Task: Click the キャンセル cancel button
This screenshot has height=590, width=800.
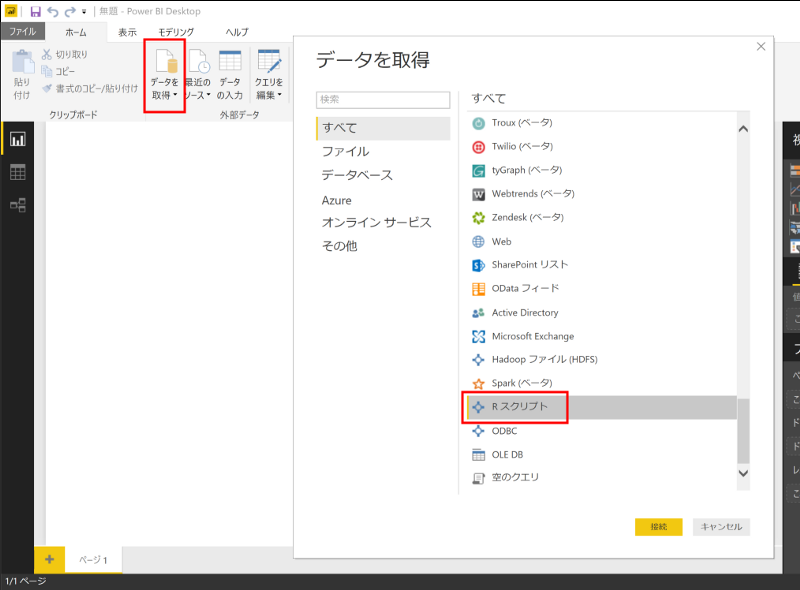Action: (x=721, y=527)
